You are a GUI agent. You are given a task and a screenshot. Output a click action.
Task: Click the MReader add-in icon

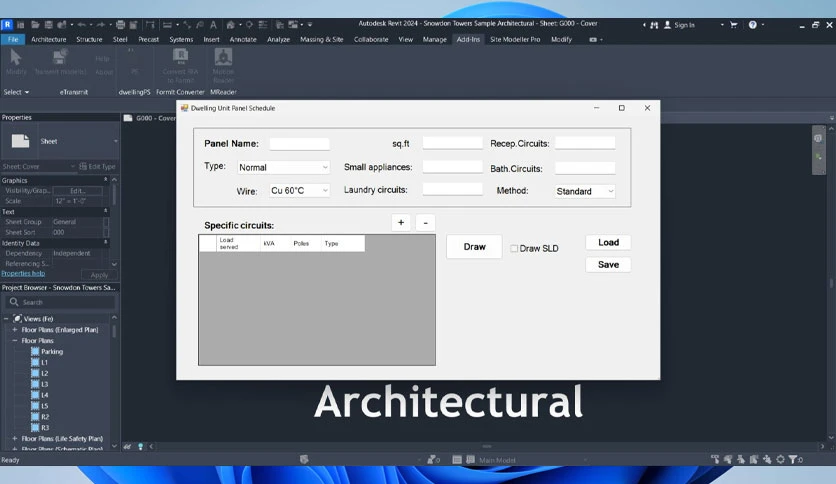(223, 57)
